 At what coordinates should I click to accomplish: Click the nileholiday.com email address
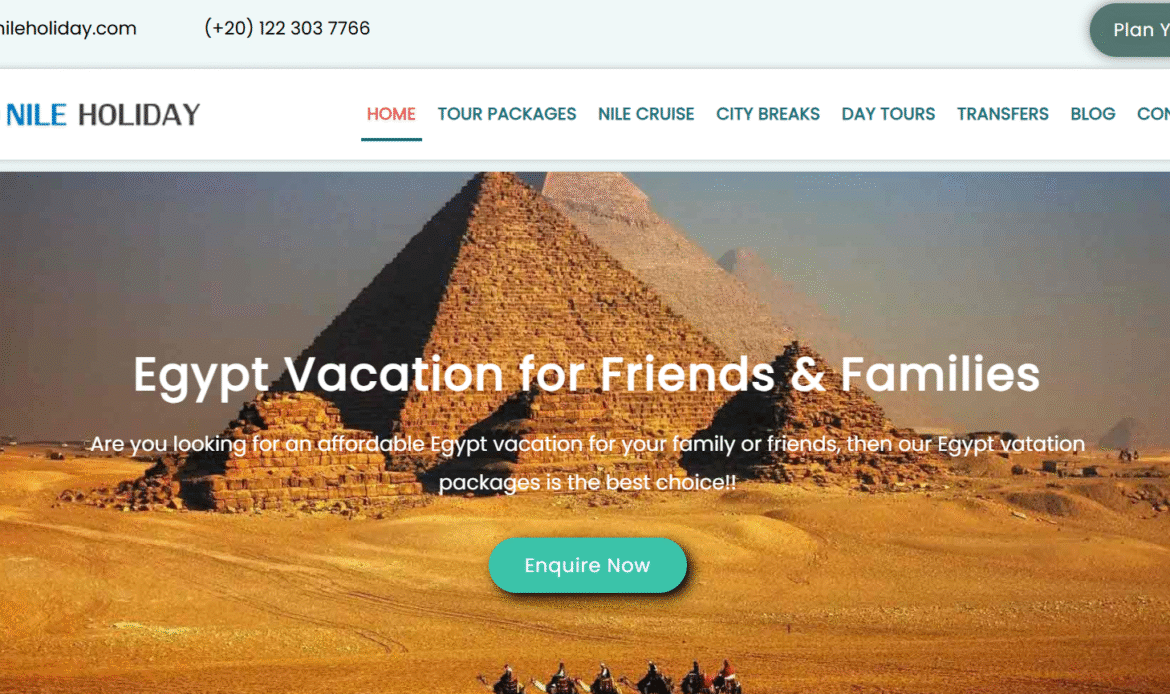68,28
